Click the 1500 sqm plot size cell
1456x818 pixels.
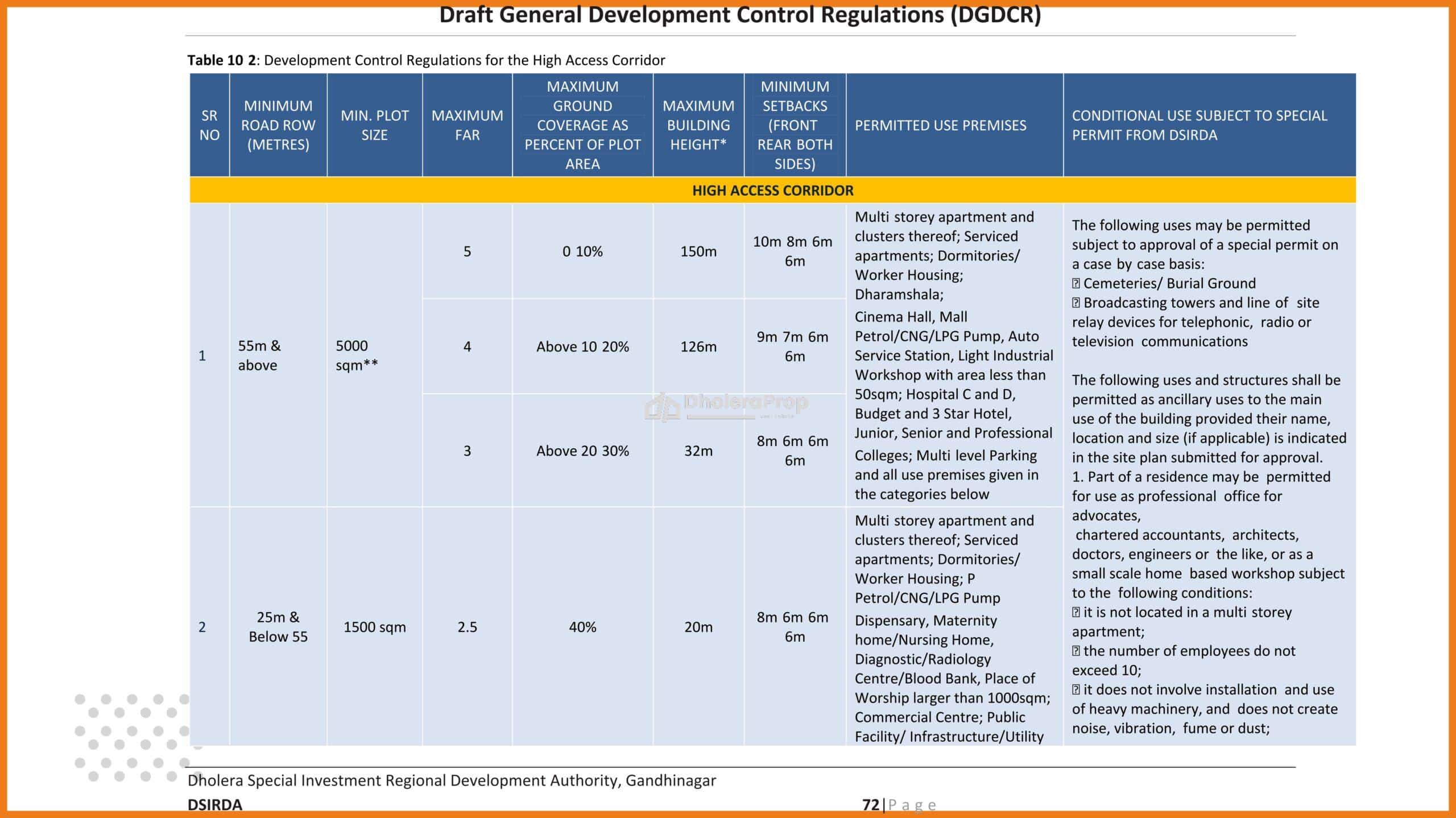pos(374,627)
